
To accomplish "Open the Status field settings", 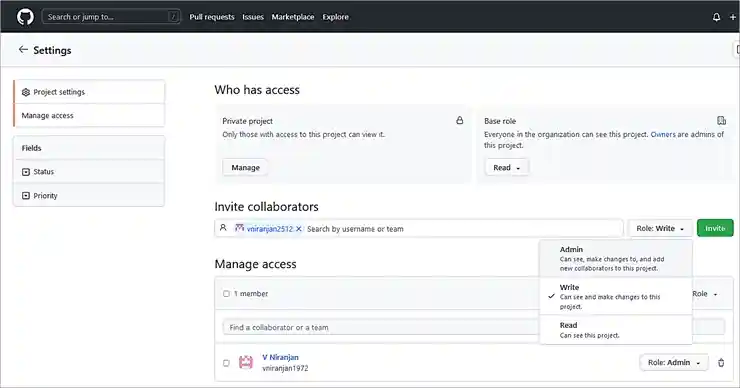I will click(x=89, y=172).
